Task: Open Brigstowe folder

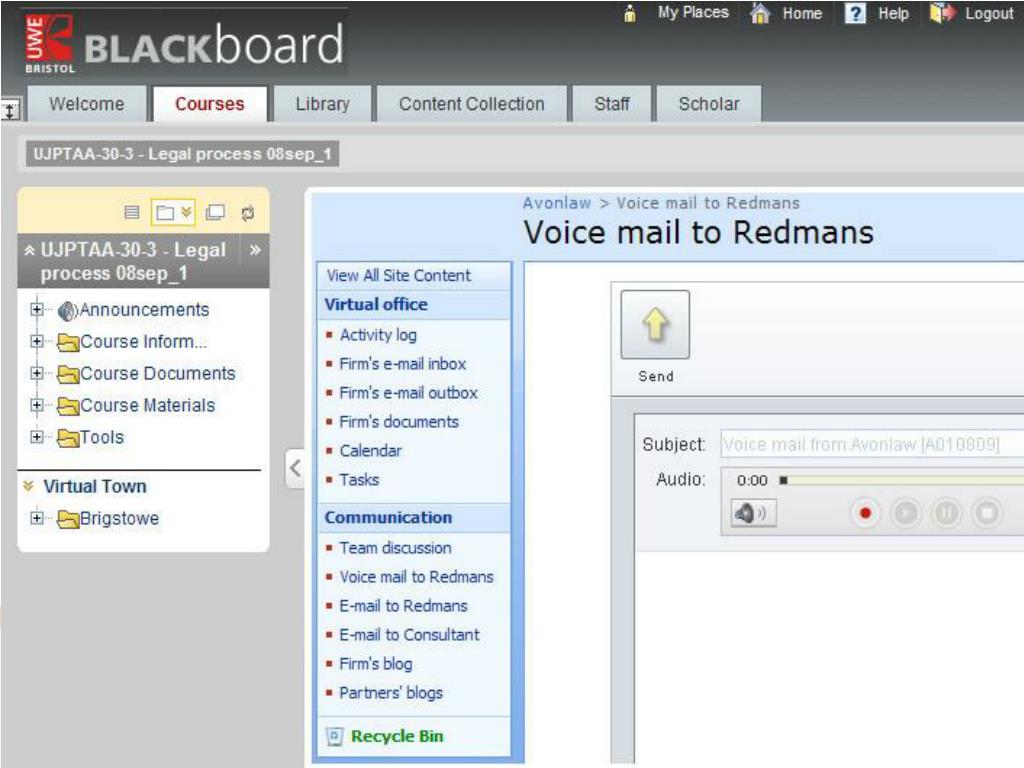Action: pyautogui.click(x=120, y=519)
